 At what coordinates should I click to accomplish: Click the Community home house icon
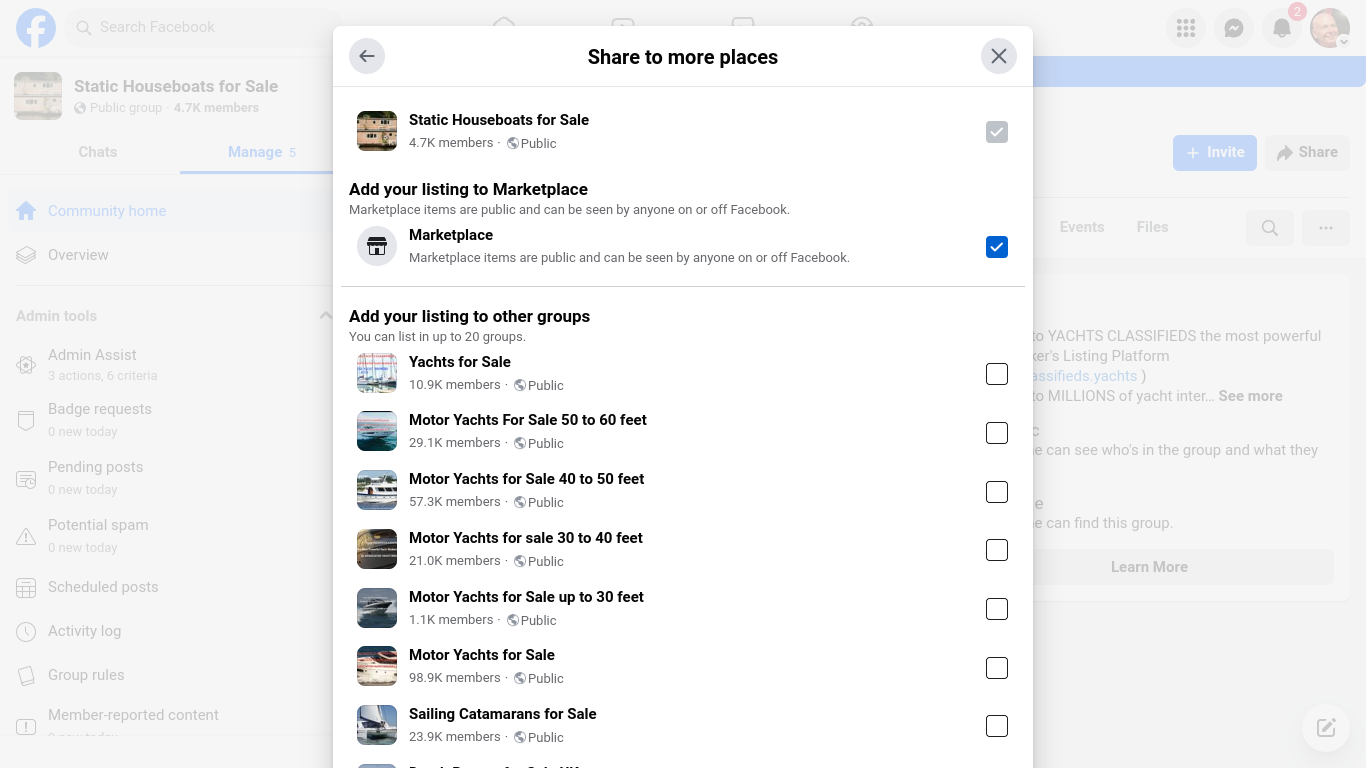(26, 211)
